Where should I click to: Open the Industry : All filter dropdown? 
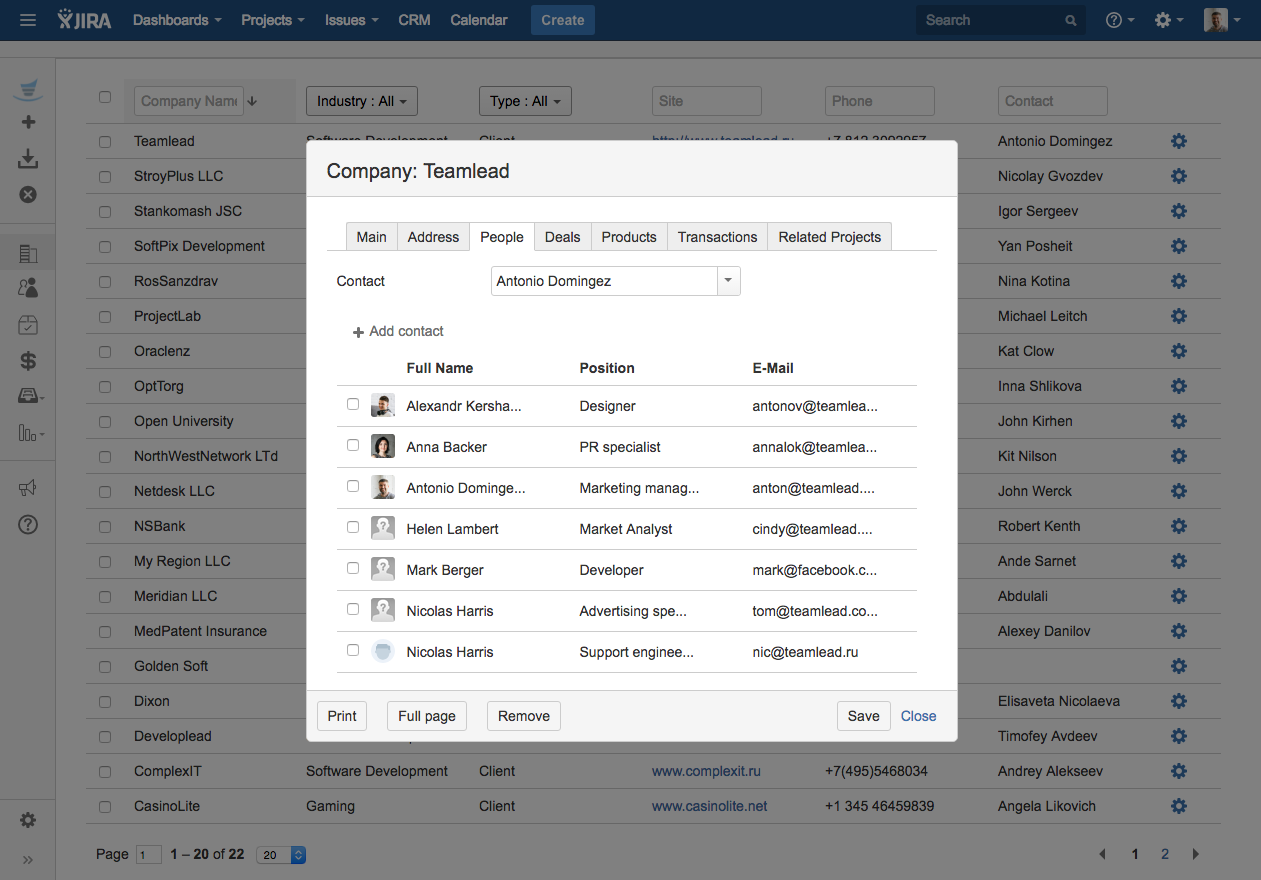[x=361, y=101]
